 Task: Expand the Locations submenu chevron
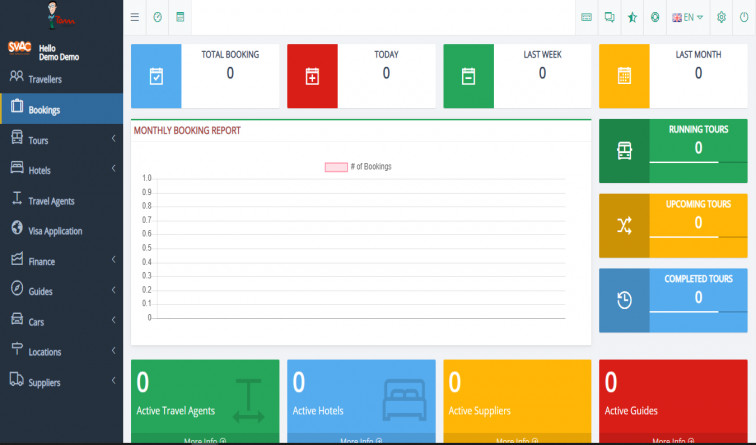(113, 351)
